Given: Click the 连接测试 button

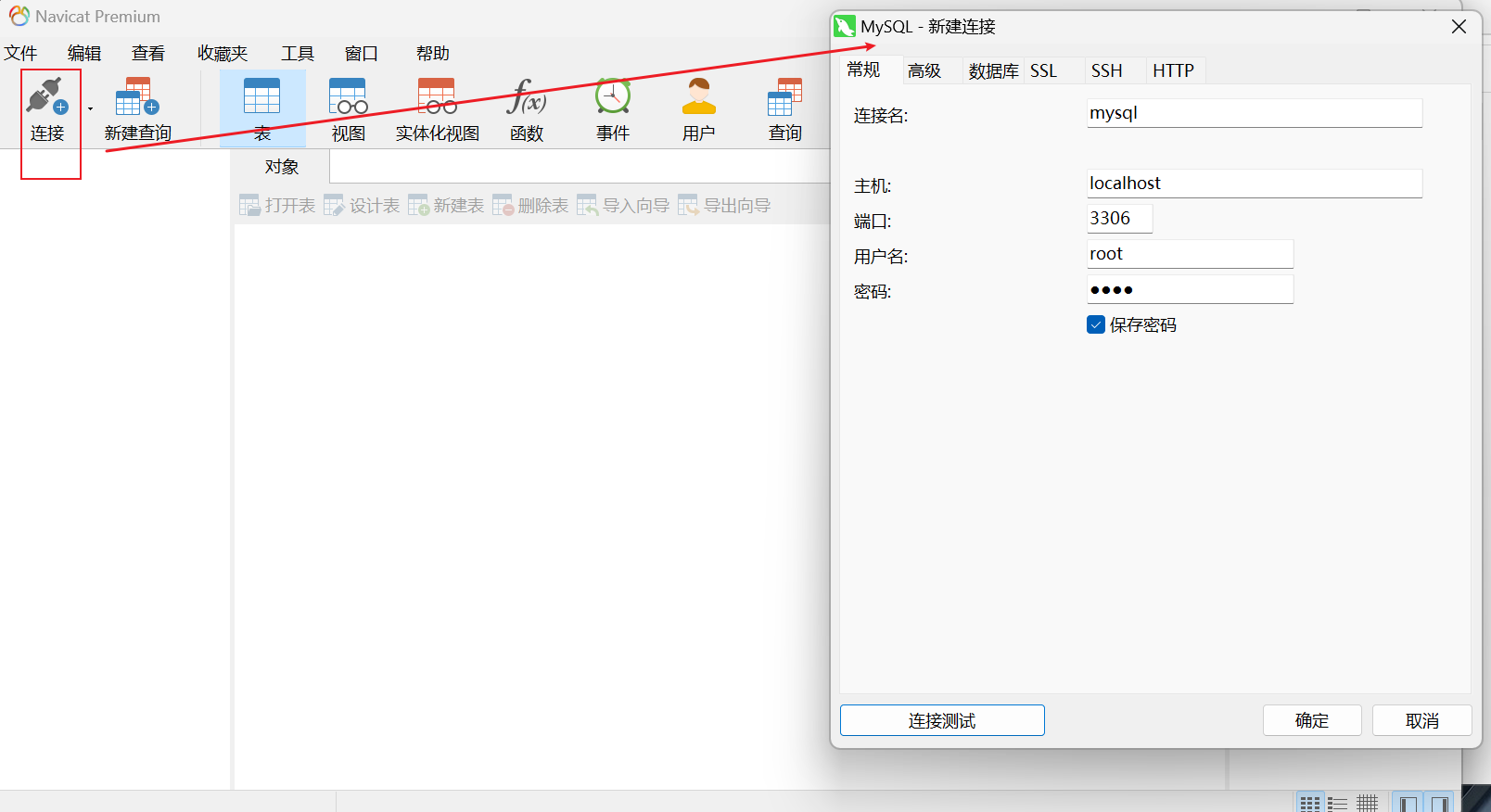Looking at the screenshot, I should pos(942,720).
